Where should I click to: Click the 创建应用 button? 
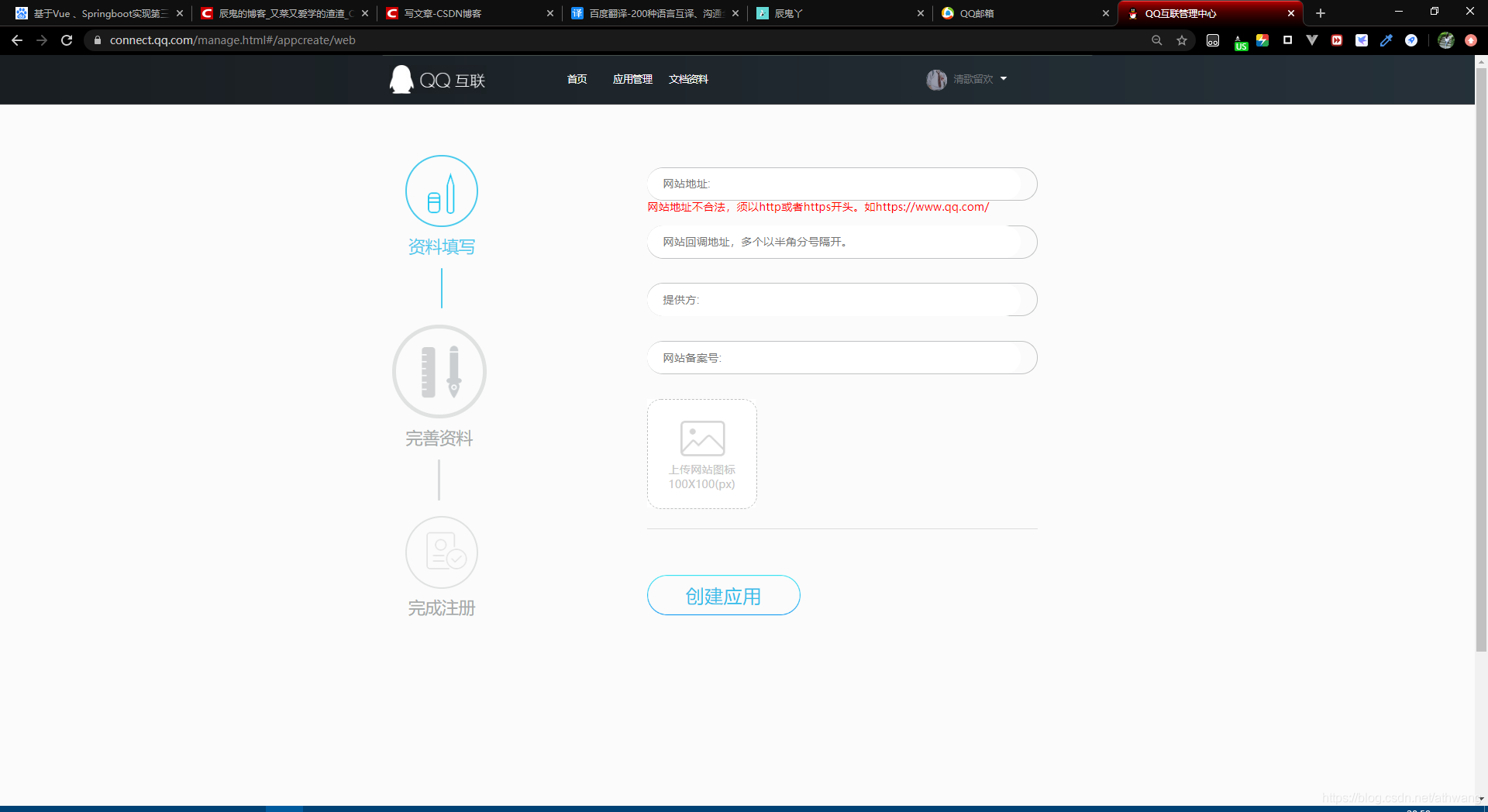tap(723, 595)
